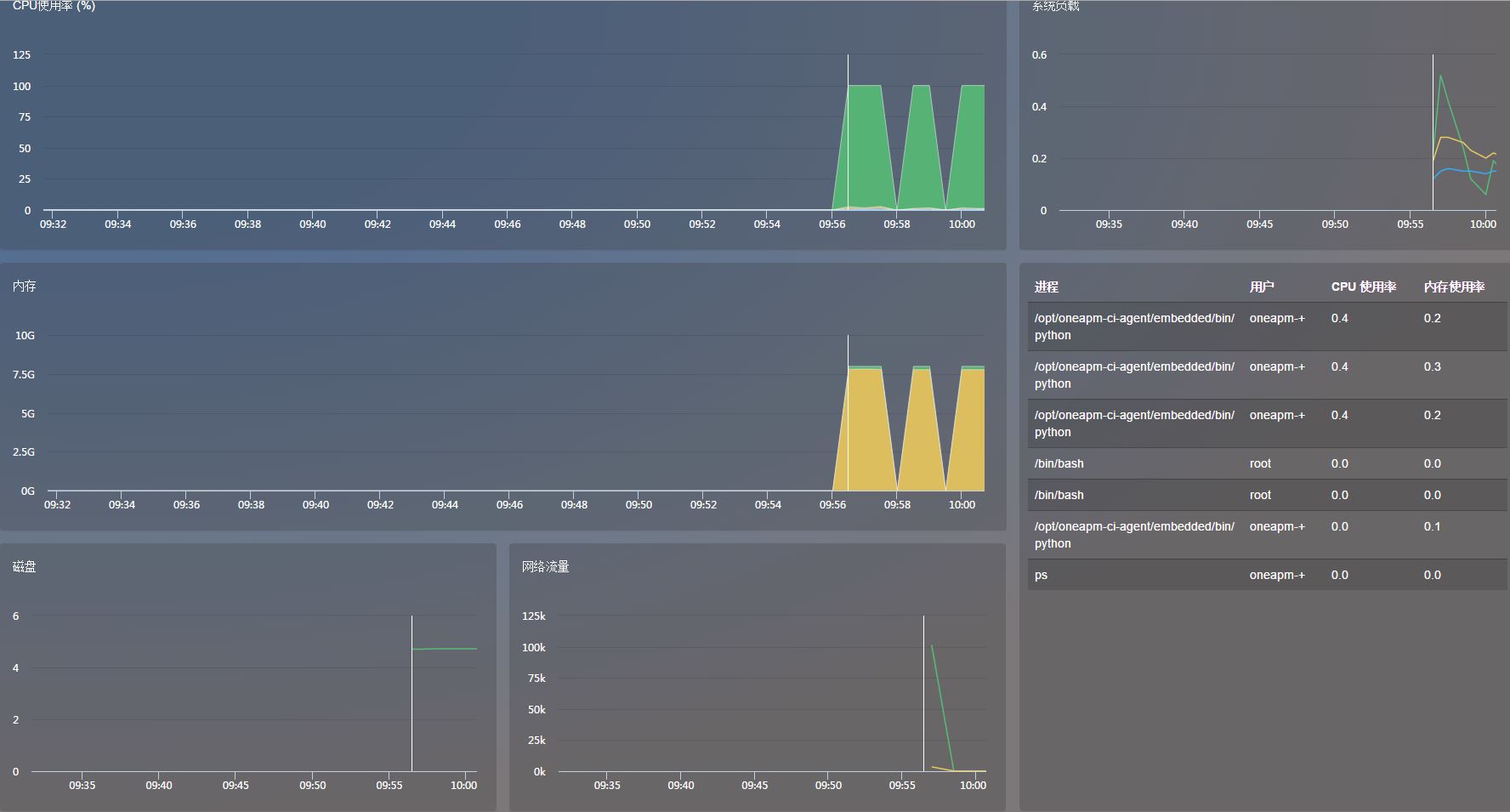Click 09:50 label on 网络流量 chart

(828, 785)
